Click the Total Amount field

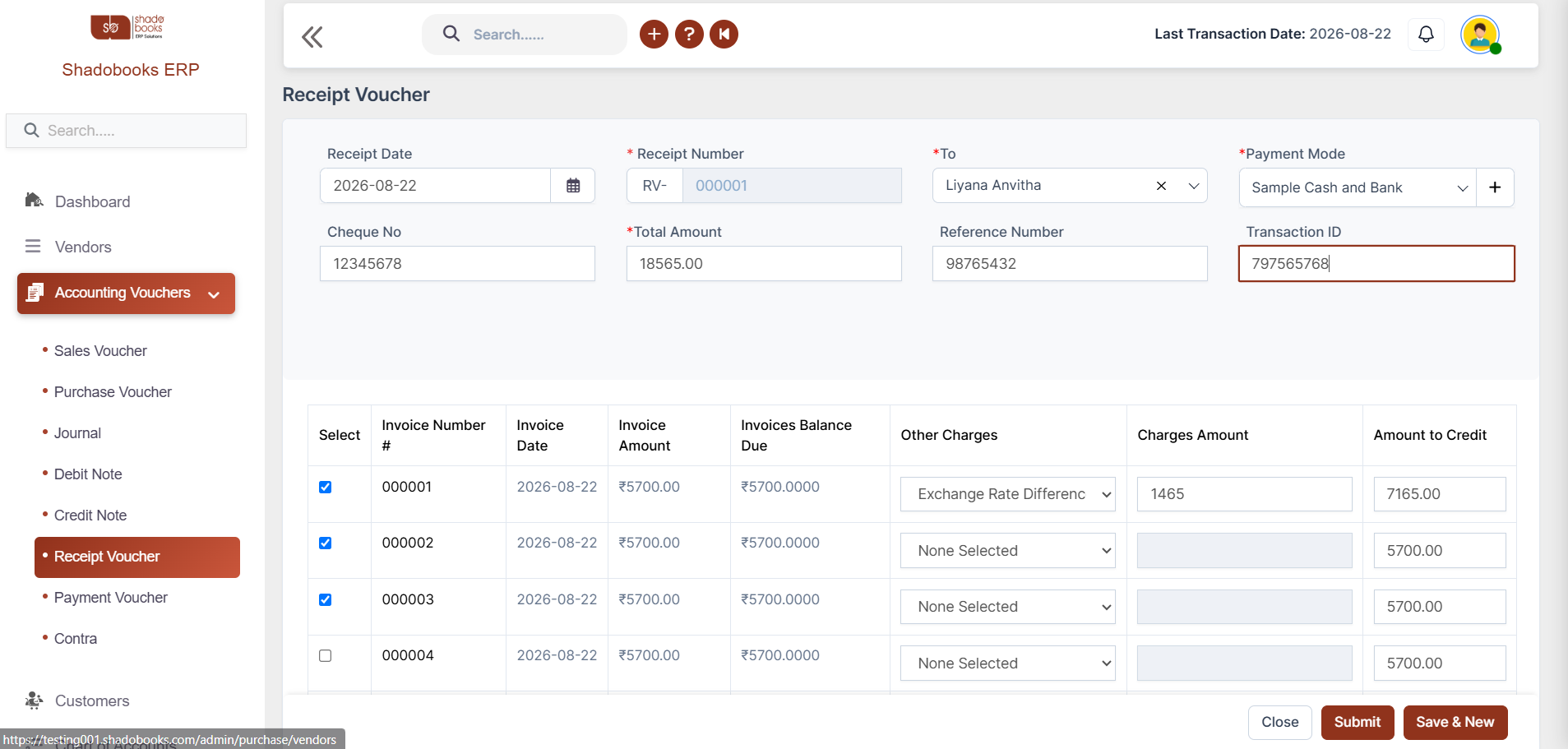pos(764,264)
